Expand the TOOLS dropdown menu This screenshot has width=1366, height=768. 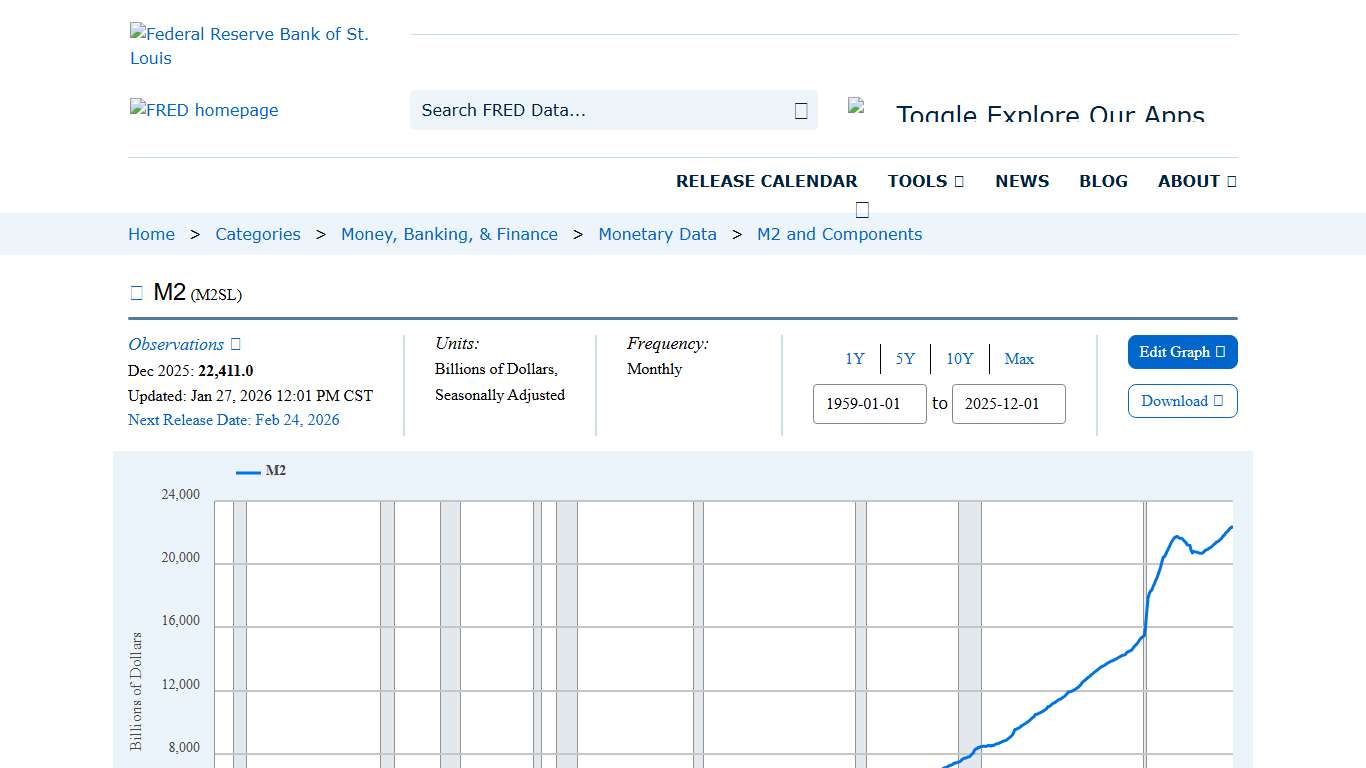coord(925,181)
